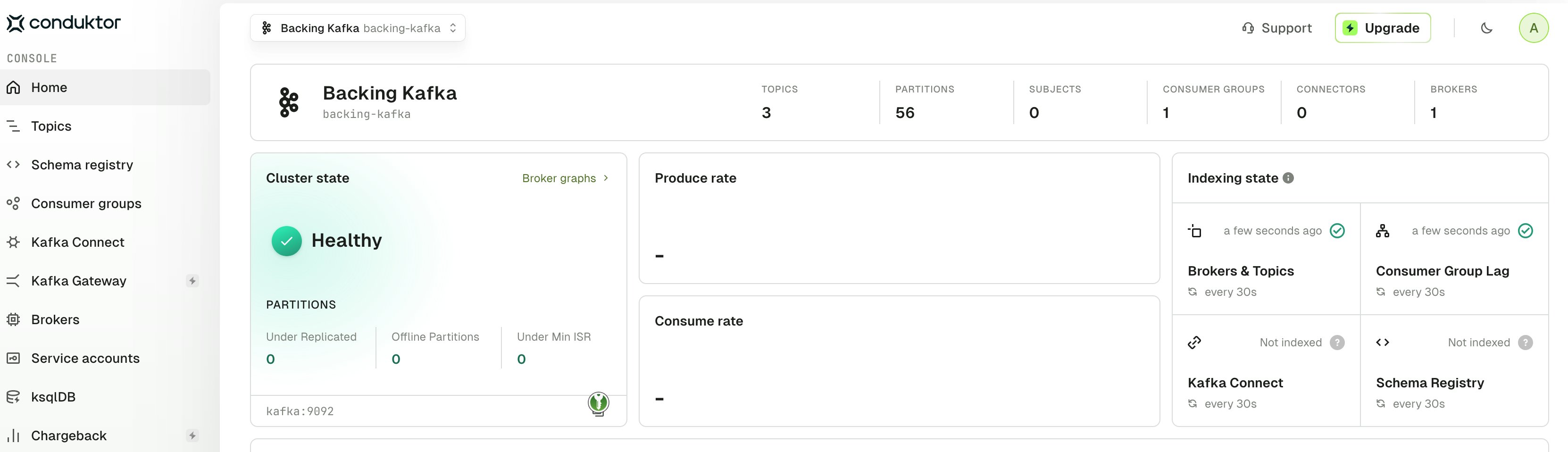Go to Brokers page

coord(105,319)
